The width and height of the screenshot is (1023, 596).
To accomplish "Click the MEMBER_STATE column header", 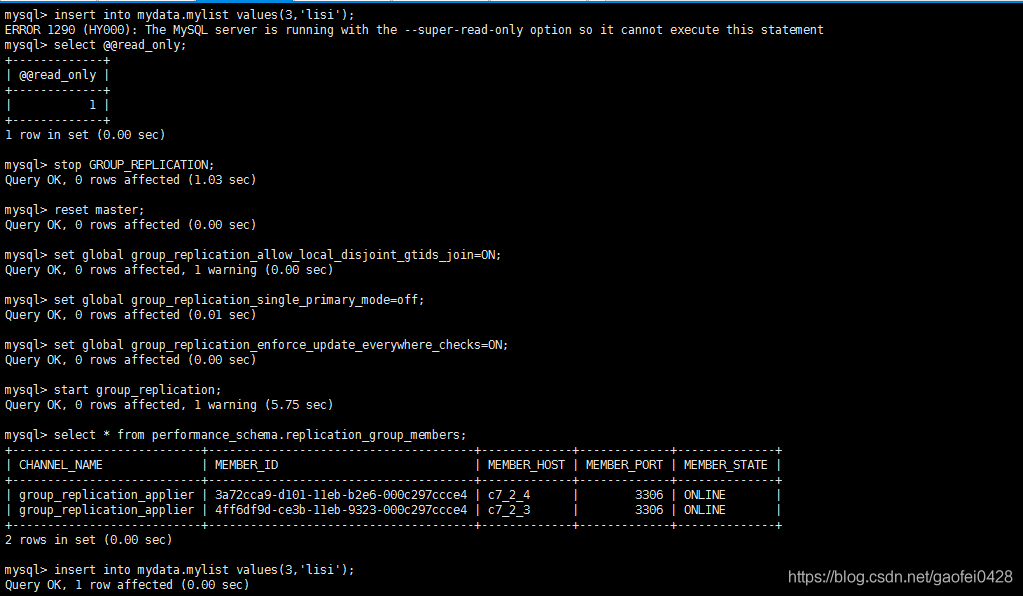I will pyautogui.click(x=725, y=465).
